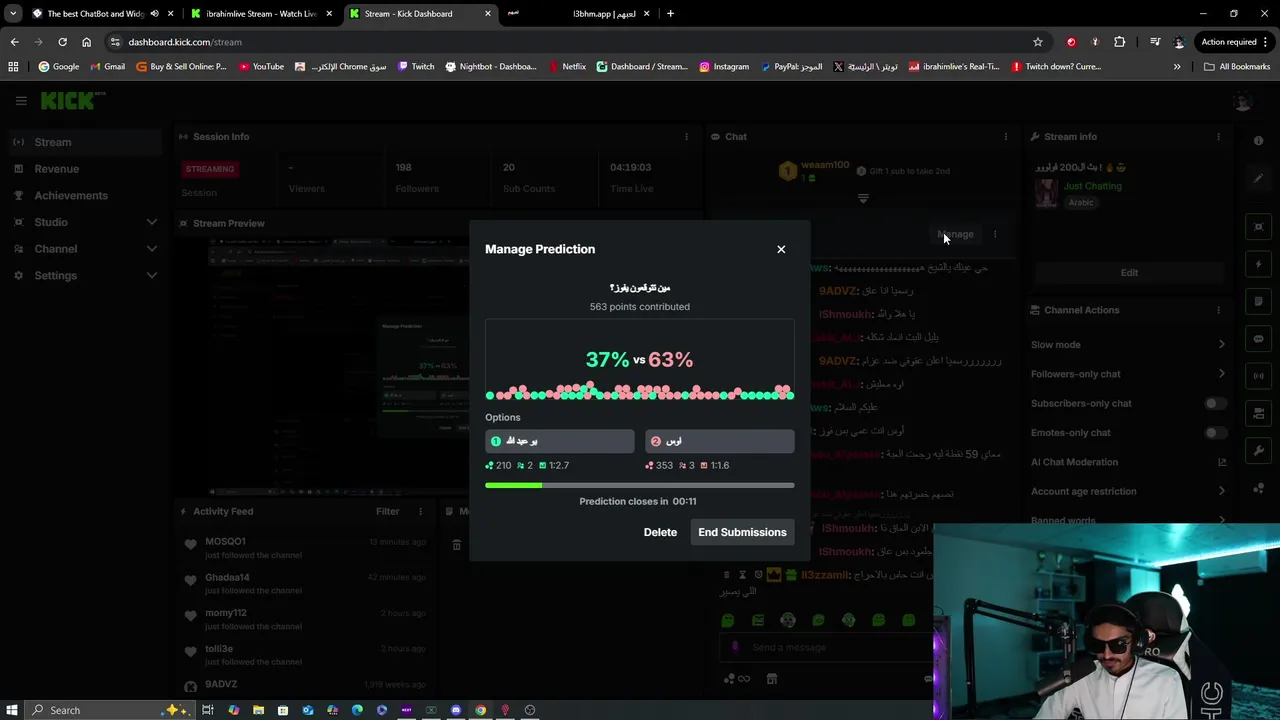Open the Activity Feed Filter dropdown

pos(387,511)
